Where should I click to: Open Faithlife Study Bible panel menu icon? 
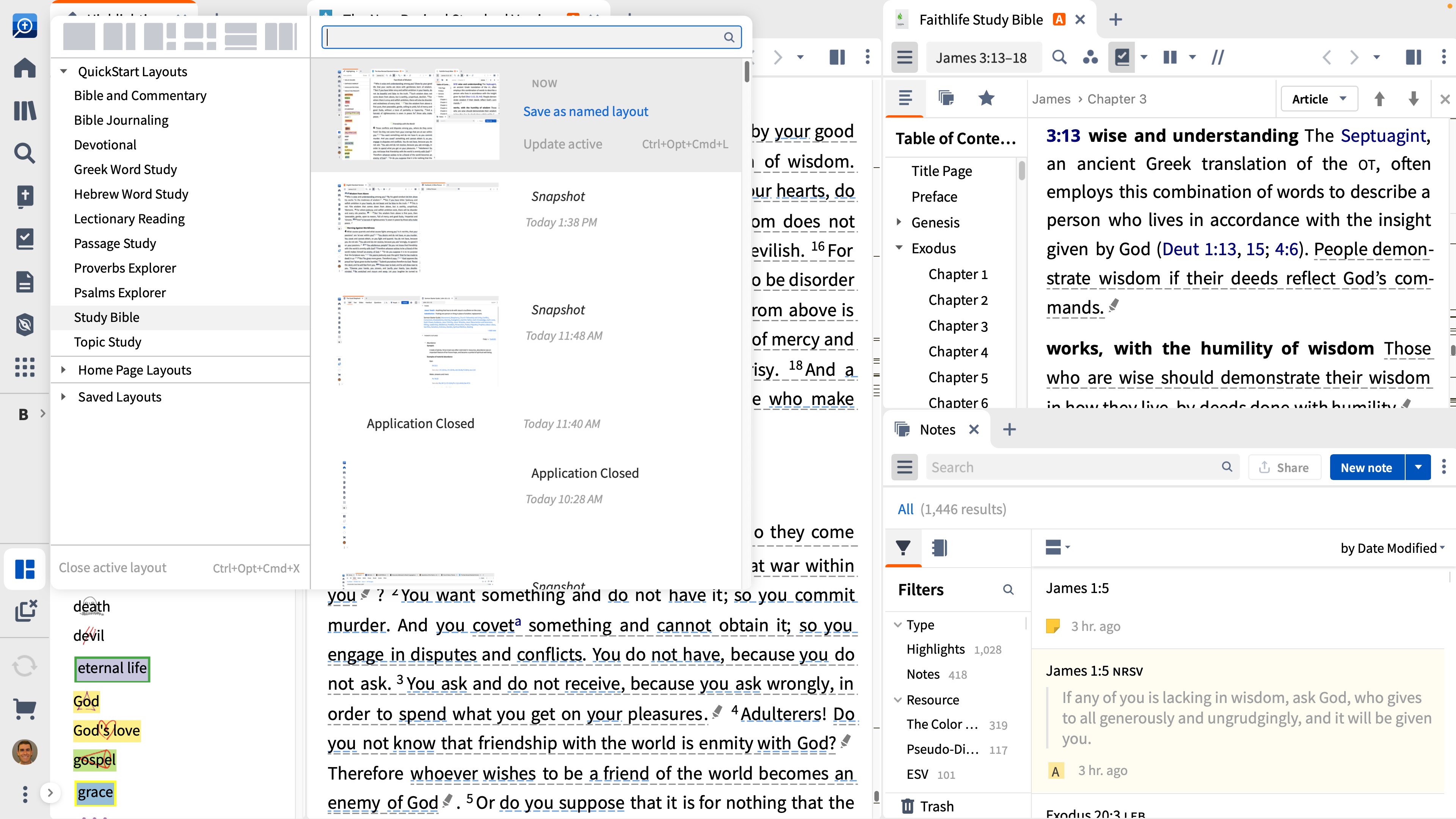[904, 57]
